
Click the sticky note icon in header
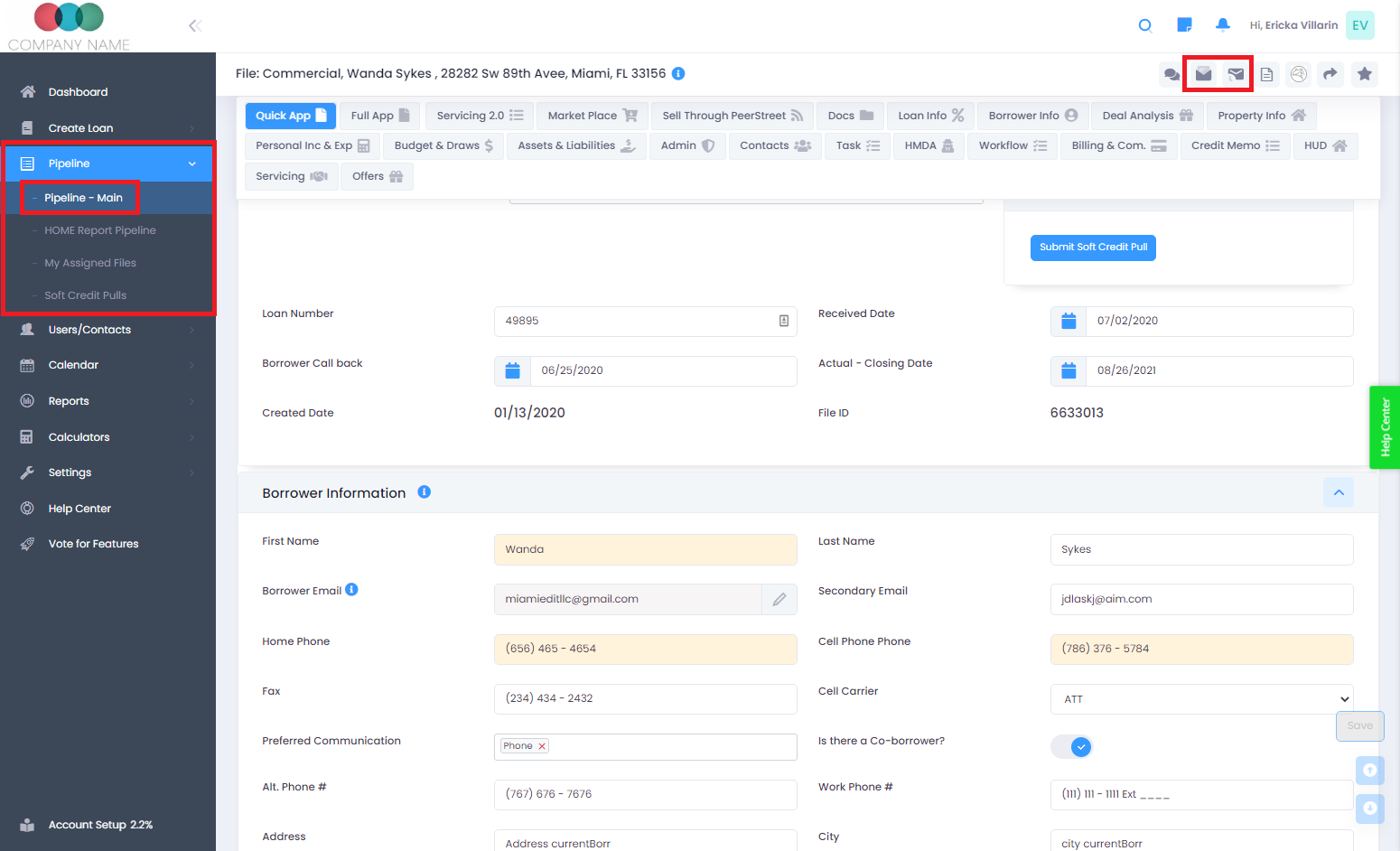tap(1184, 25)
